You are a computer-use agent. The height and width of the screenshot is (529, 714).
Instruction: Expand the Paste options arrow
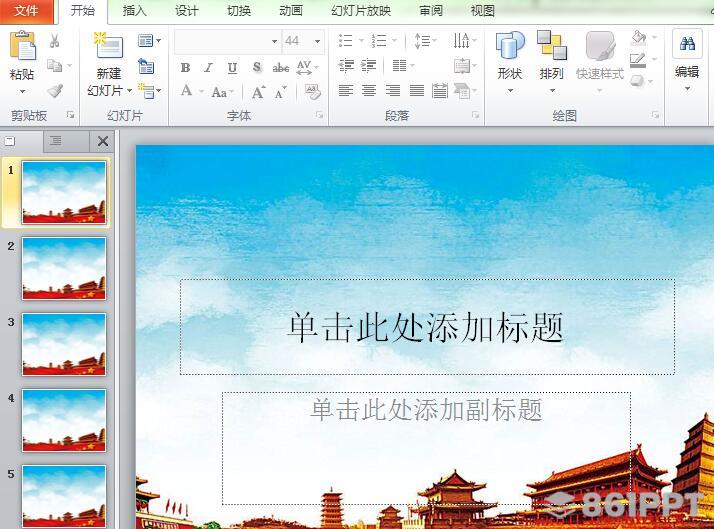tap(22, 92)
